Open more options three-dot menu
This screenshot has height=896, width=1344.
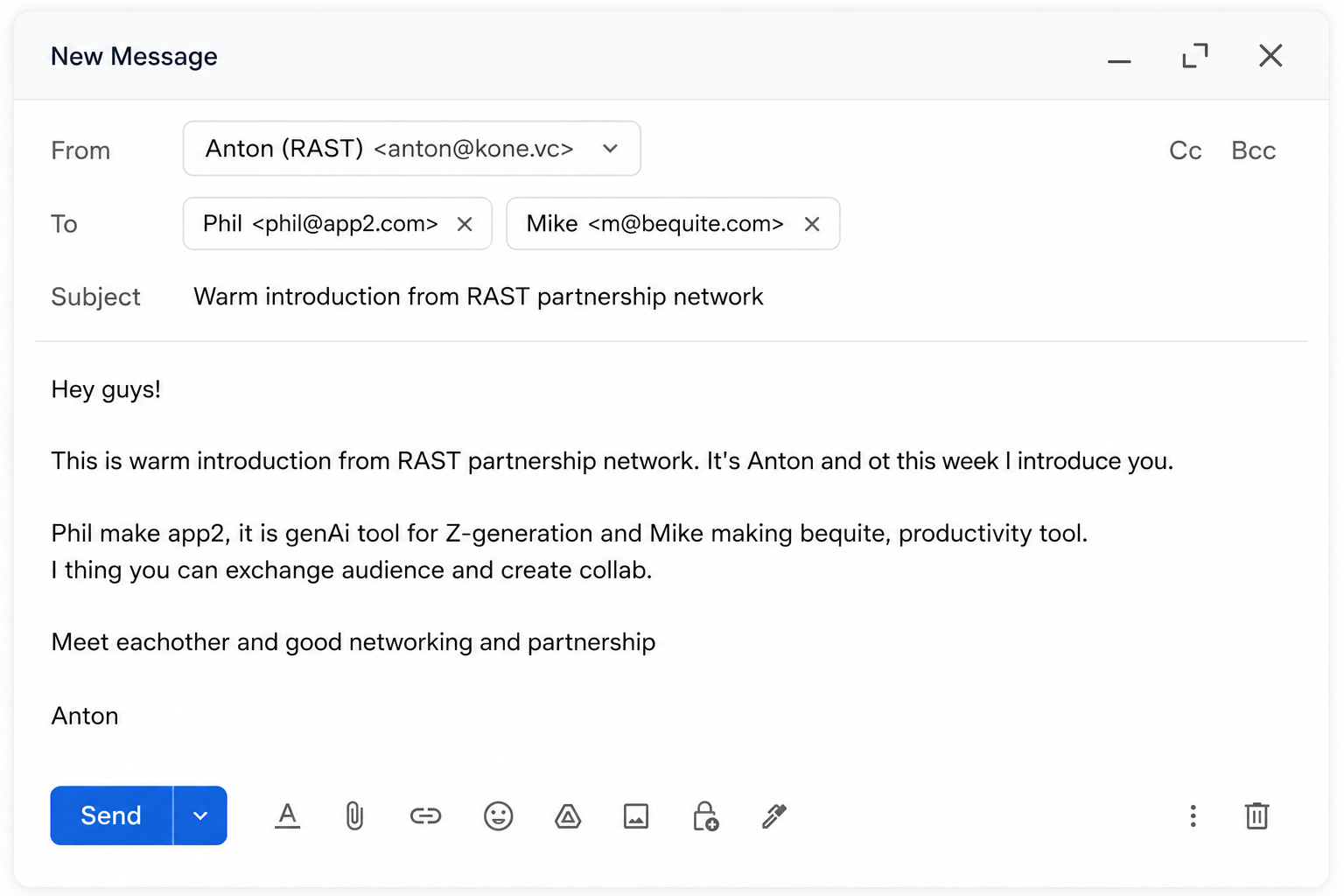coord(1193,815)
